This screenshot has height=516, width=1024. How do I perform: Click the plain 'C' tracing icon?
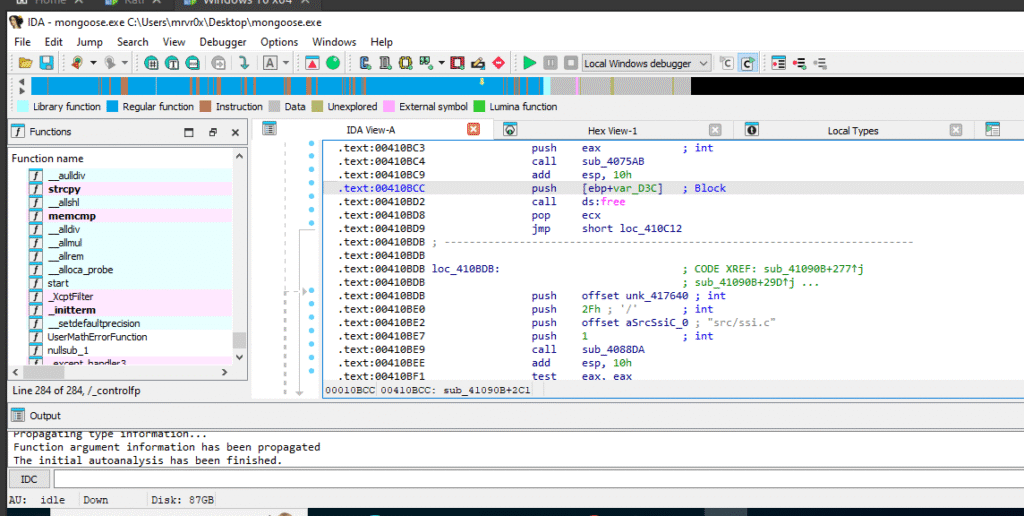[726, 63]
